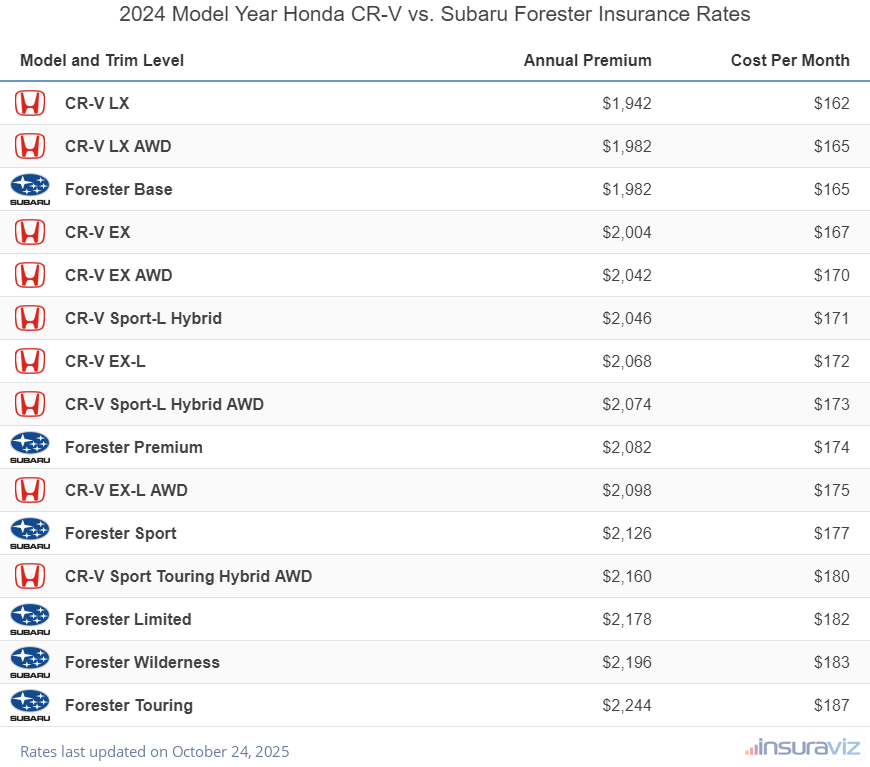This screenshot has width=870, height=767.
Task: Click the Cost Per Month column header
Action: pyautogui.click(x=790, y=60)
